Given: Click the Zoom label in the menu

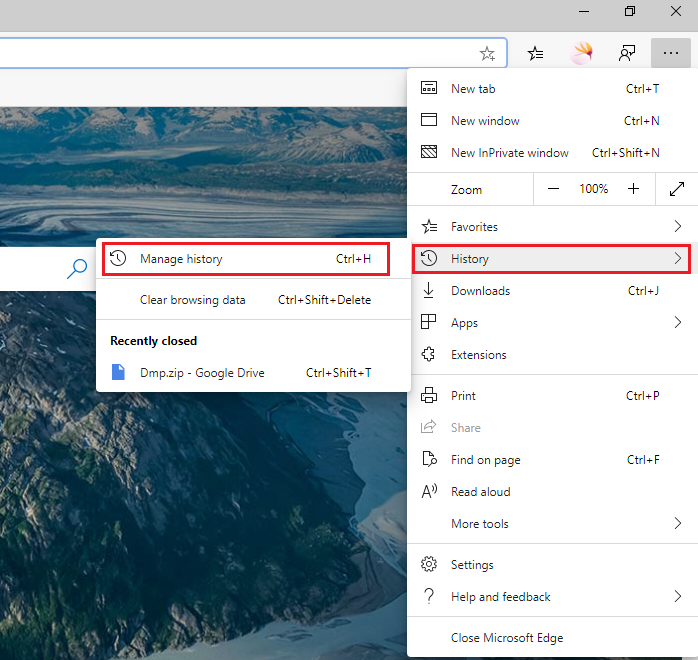Looking at the screenshot, I should pyautogui.click(x=466, y=190).
